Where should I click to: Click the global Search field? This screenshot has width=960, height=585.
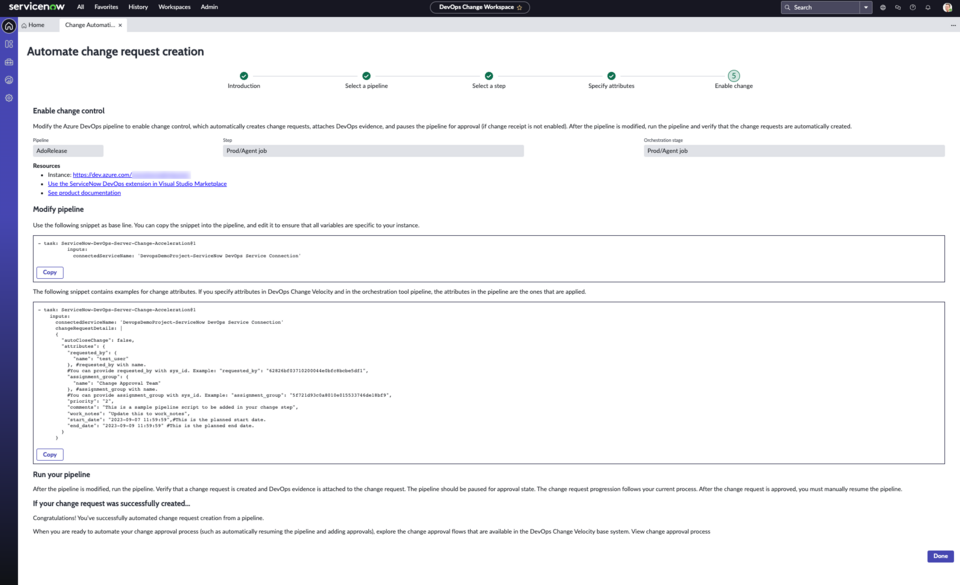click(820, 7)
